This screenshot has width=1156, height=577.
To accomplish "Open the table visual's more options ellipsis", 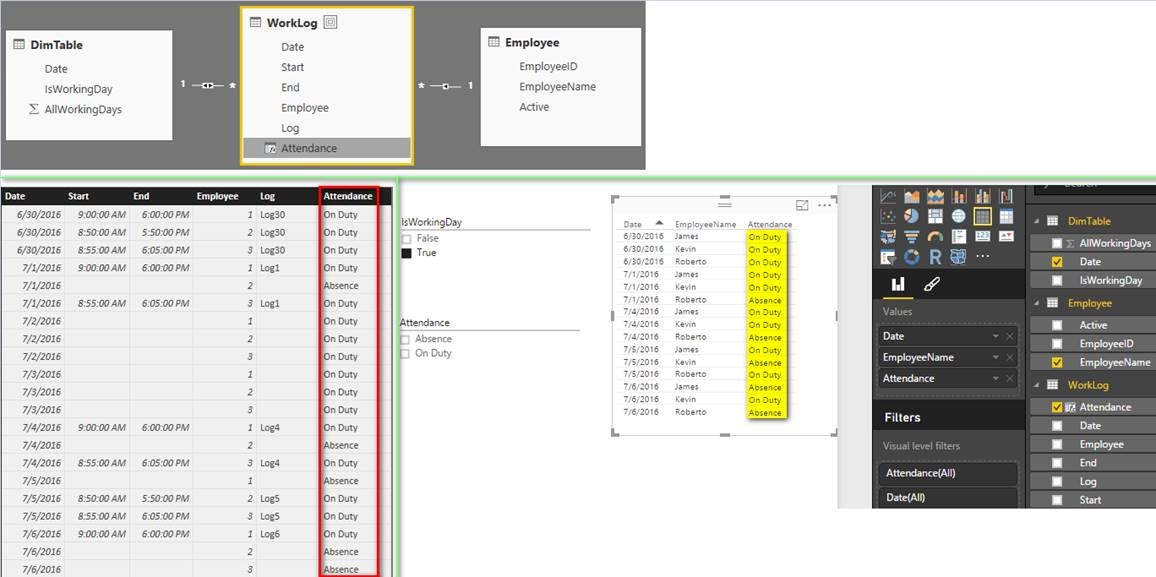I will [x=825, y=206].
